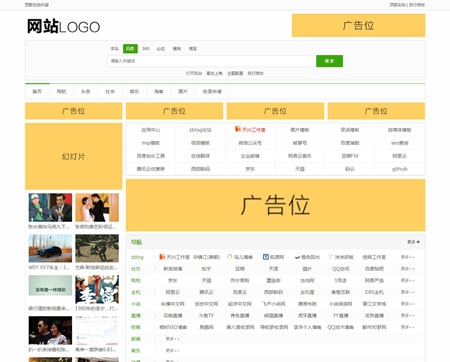
Task: Open the 首页 navigation menu item
Action: point(37,91)
